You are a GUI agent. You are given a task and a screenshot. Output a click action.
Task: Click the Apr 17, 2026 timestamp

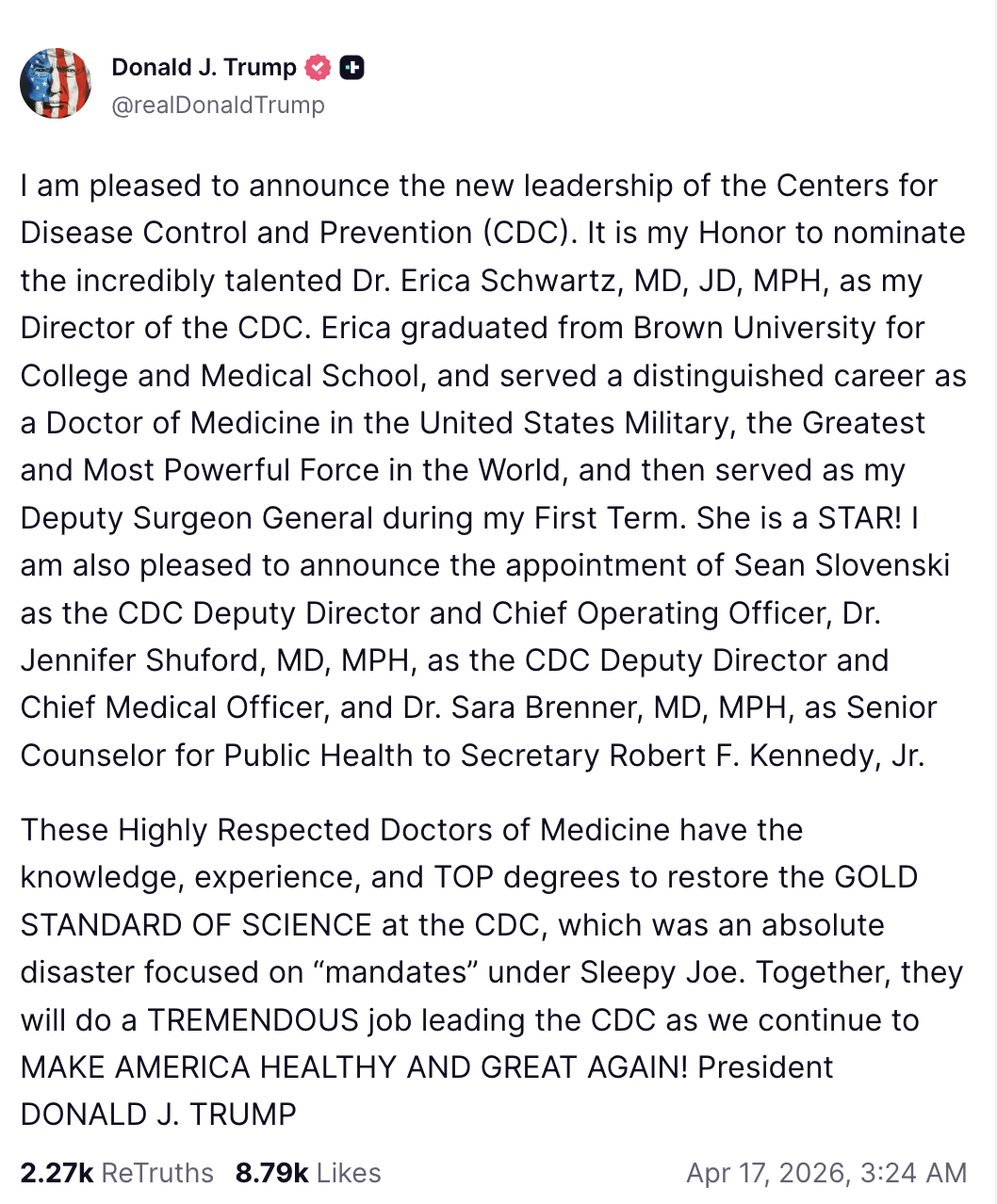click(x=826, y=1173)
